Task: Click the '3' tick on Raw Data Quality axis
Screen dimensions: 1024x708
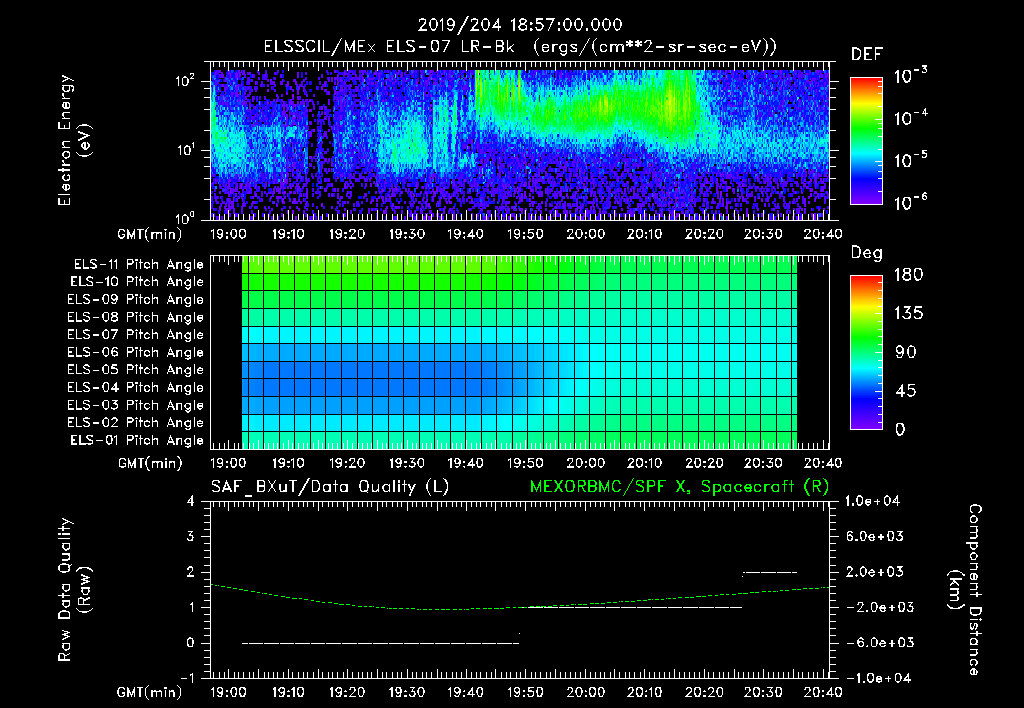Action: 191,537
